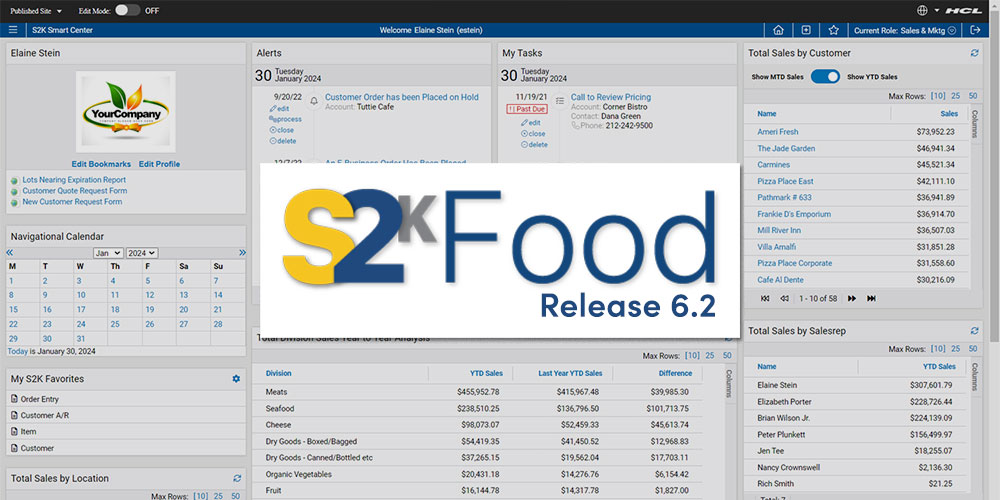Click Today link under calendar
The image size is (1000, 500).
pyautogui.click(x=17, y=351)
